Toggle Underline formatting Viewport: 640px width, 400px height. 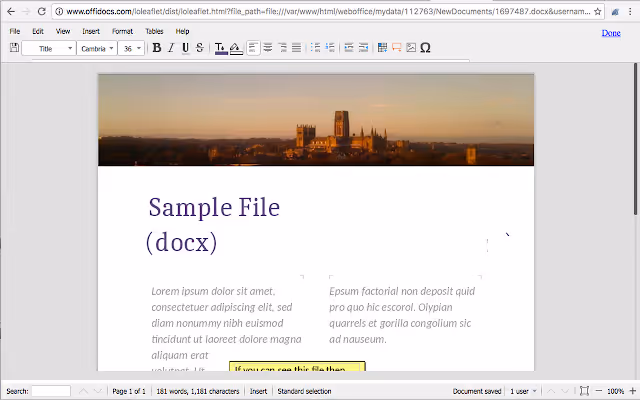point(185,48)
